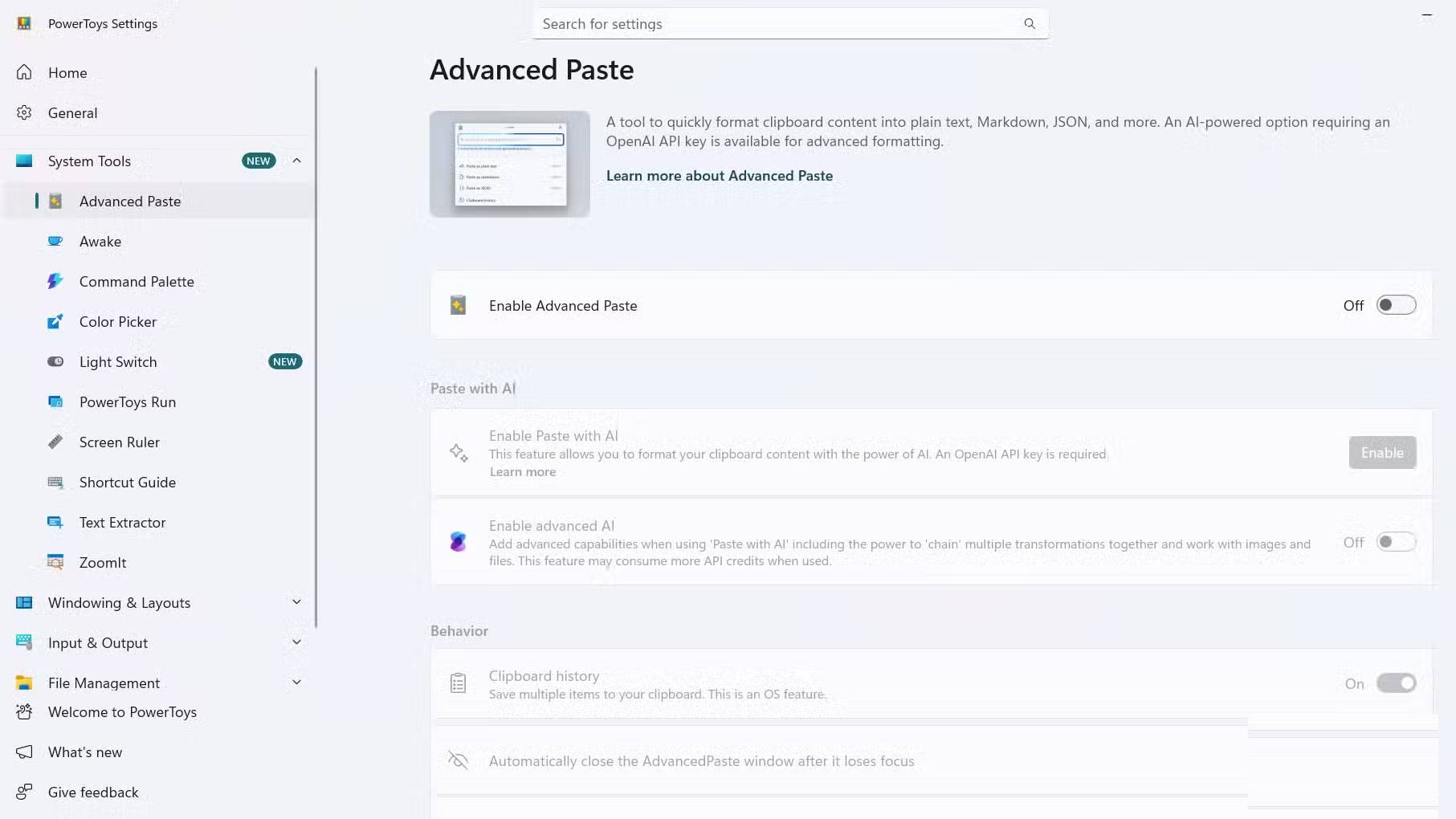1456x819 pixels.
Task: Click the Advanced Paste preview thumbnail
Action: pos(510,164)
